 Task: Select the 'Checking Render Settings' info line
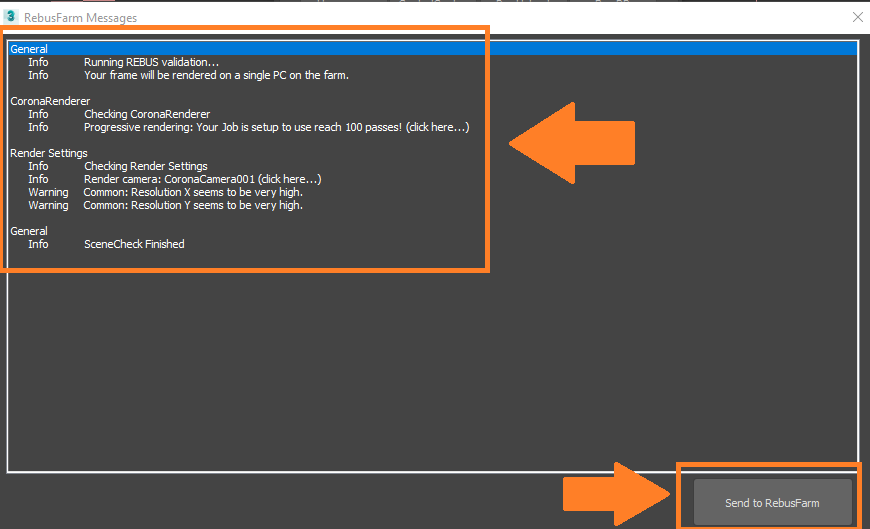(x=145, y=166)
